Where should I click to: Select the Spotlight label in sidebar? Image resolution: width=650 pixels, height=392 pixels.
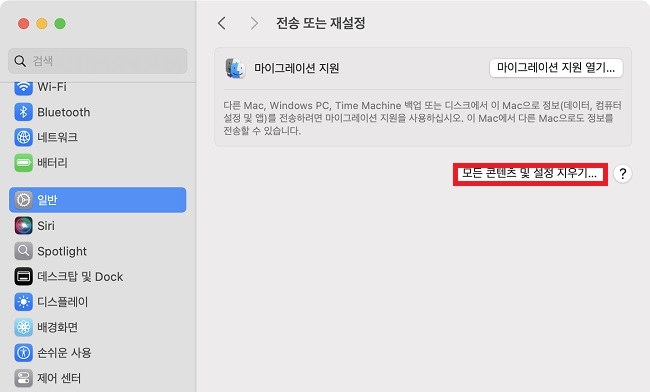click(62, 251)
